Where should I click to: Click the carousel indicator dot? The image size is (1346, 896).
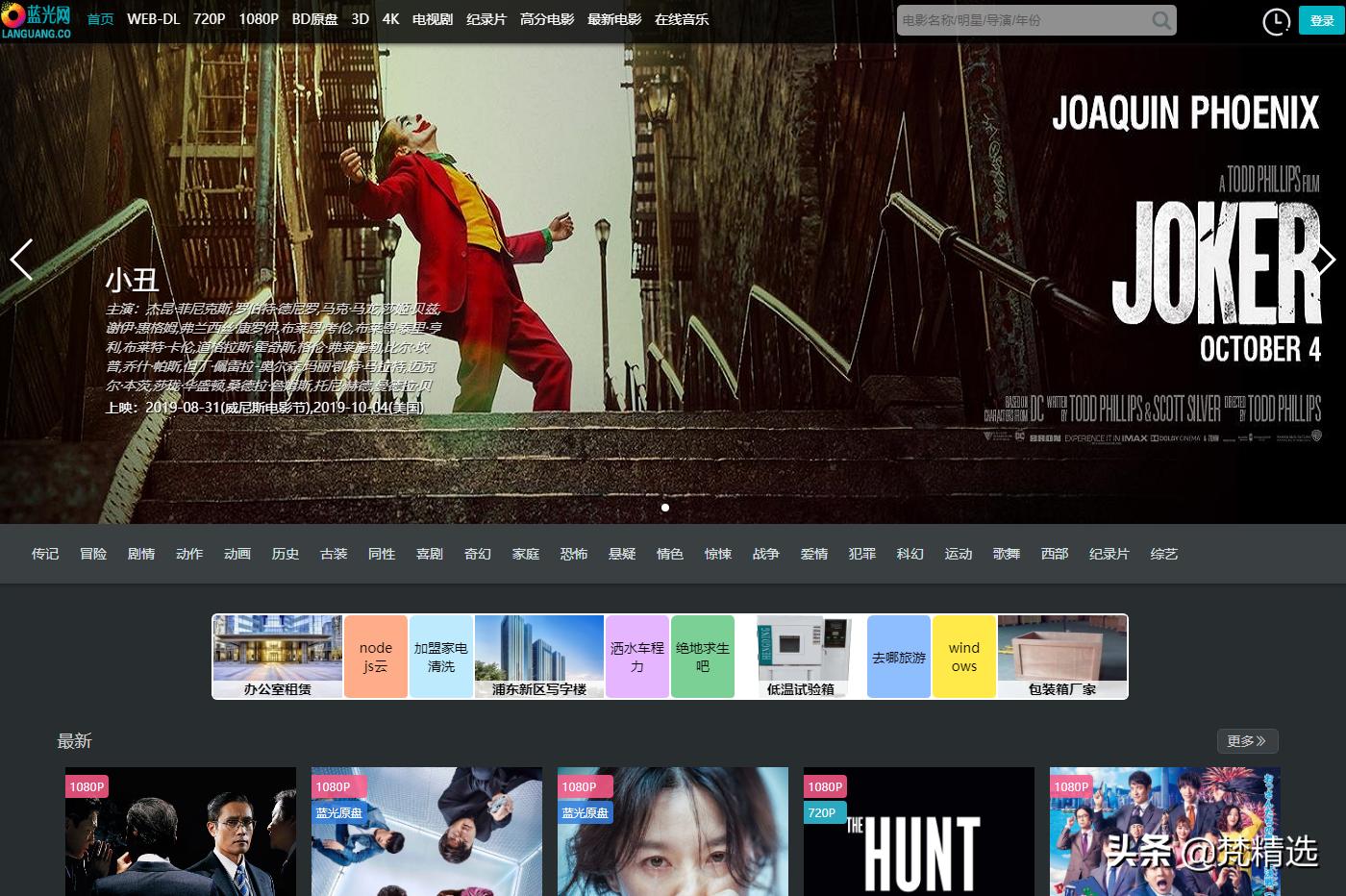(x=665, y=508)
